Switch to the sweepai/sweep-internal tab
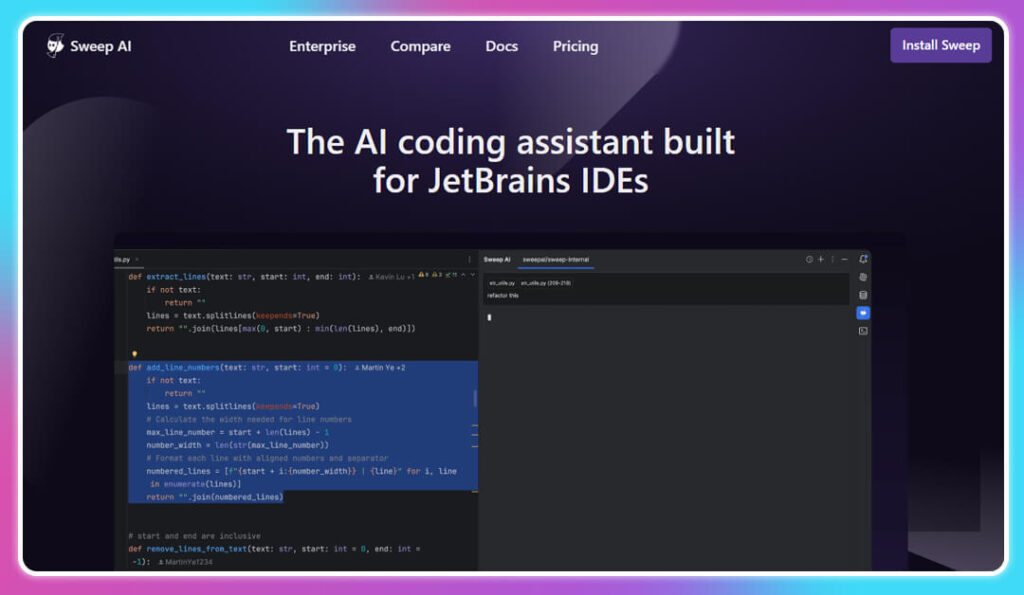1024x595 pixels. click(556, 259)
